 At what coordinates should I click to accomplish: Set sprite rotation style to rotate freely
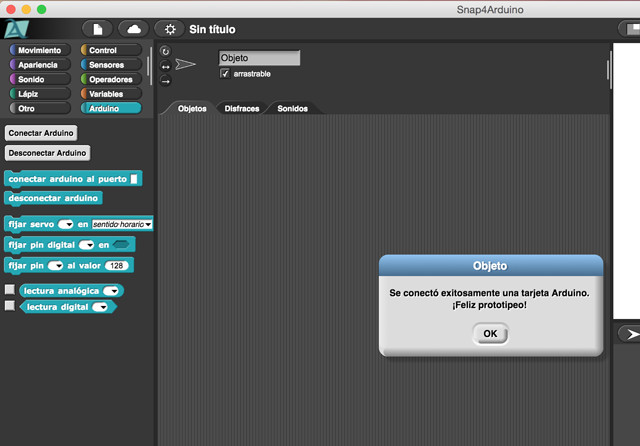(165, 51)
